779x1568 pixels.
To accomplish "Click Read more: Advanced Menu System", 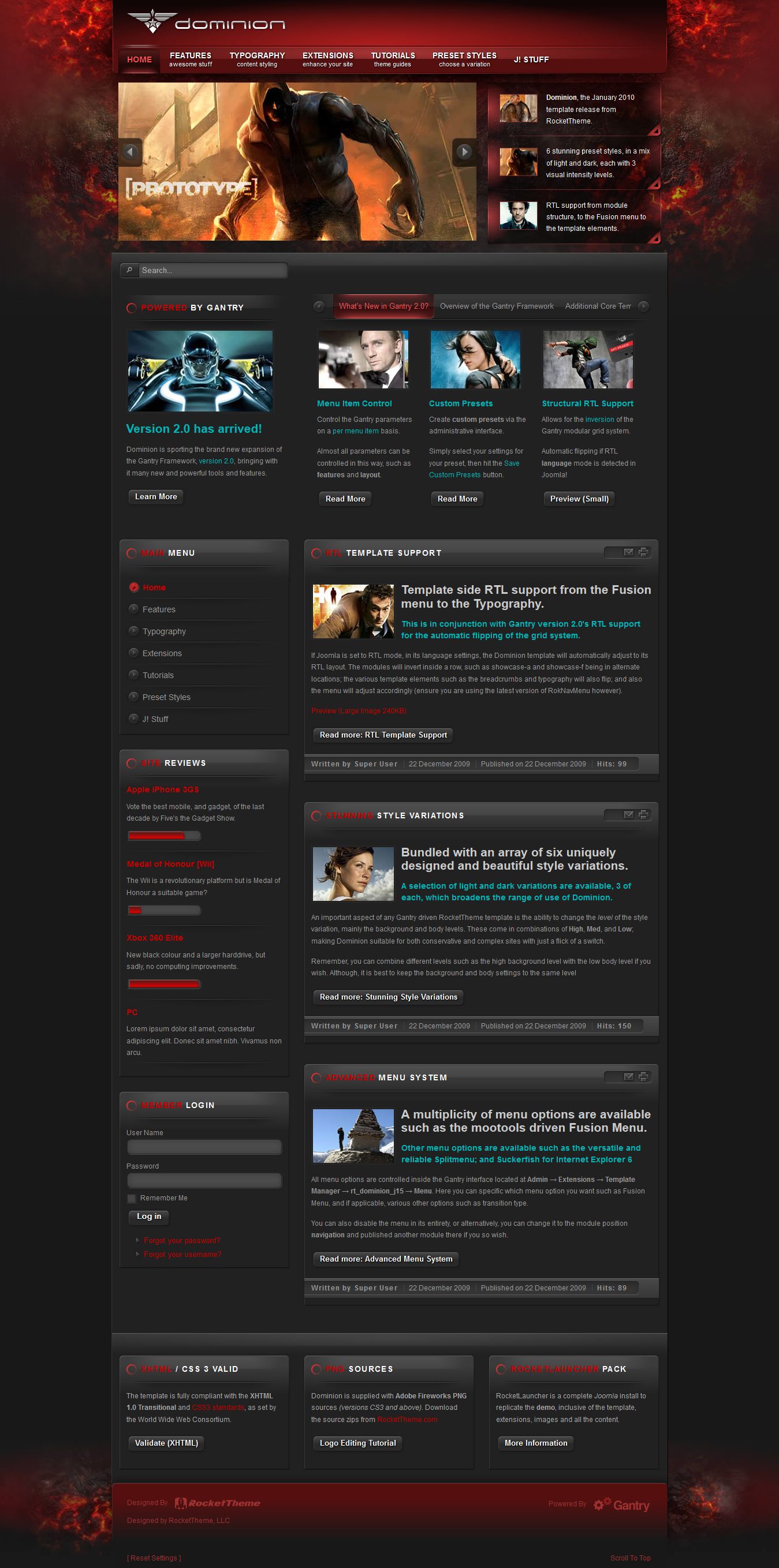I will tap(386, 1259).
